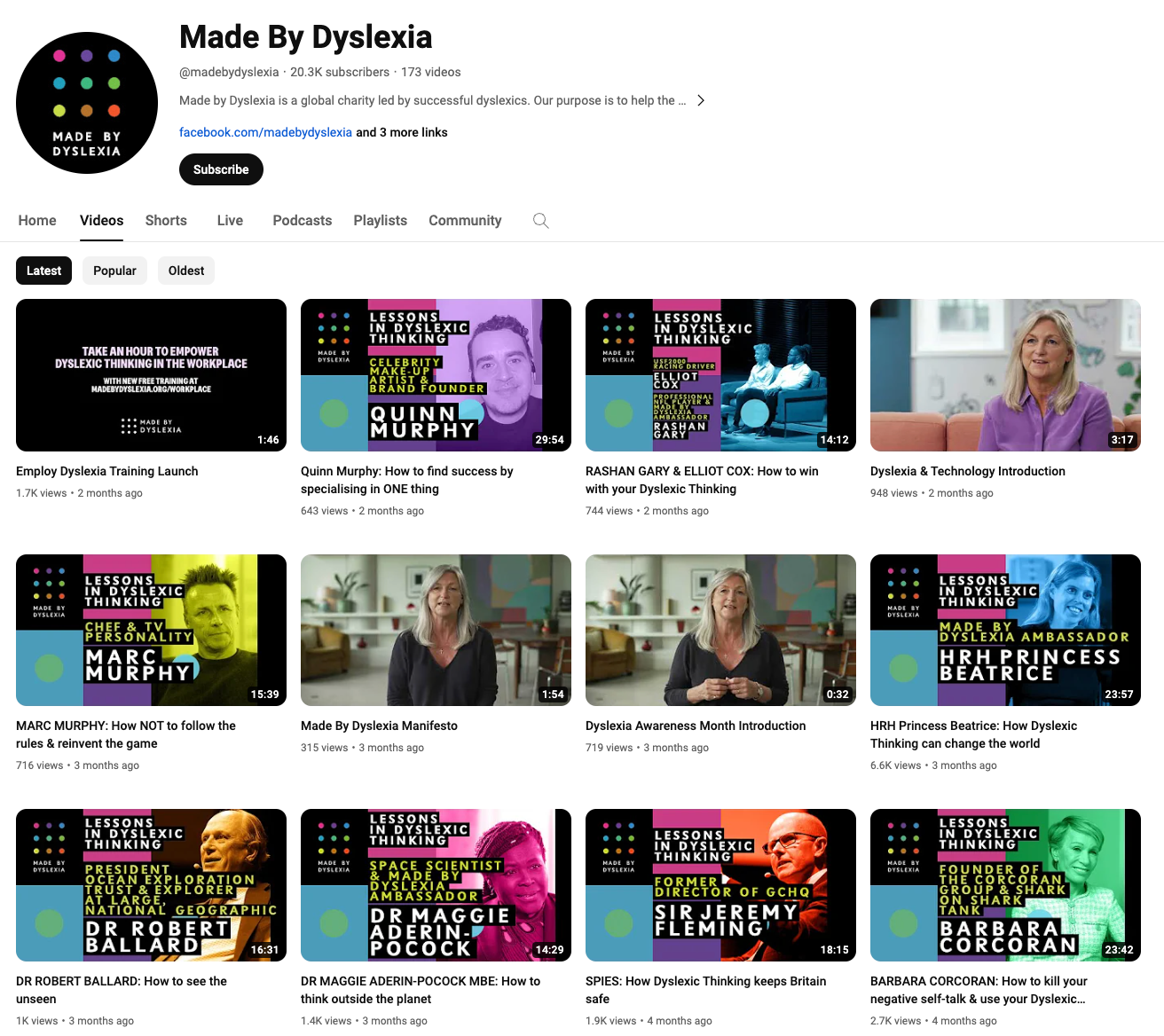Image resolution: width=1164 pixels, height=1036 pixels.
Task: Open Made By Dyslexia Manifesto thumbnail
Action: 436,630
